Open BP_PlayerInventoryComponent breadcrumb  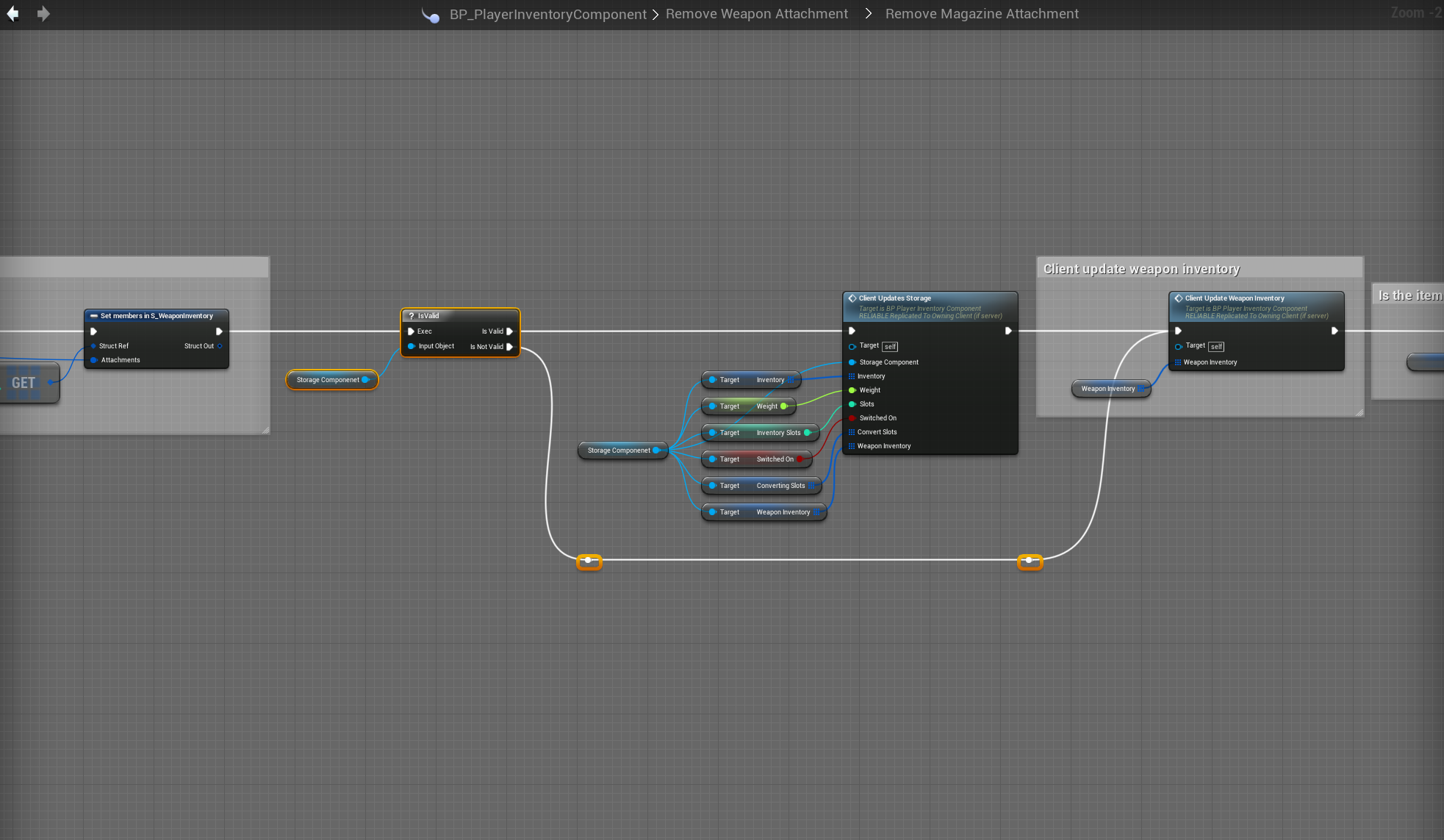tap(547, 14)
